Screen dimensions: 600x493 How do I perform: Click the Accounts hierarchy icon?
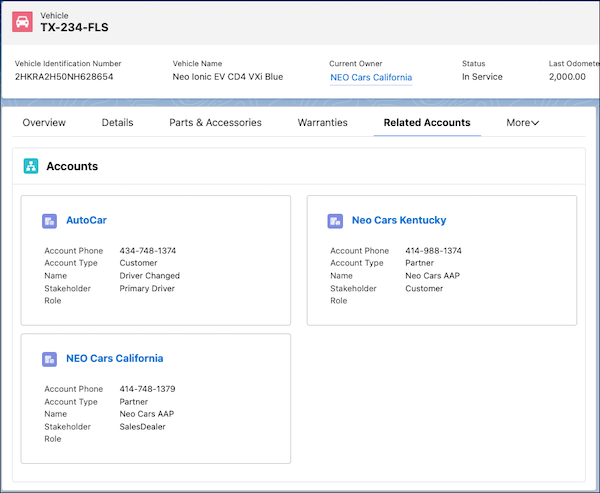pos(31,166)
